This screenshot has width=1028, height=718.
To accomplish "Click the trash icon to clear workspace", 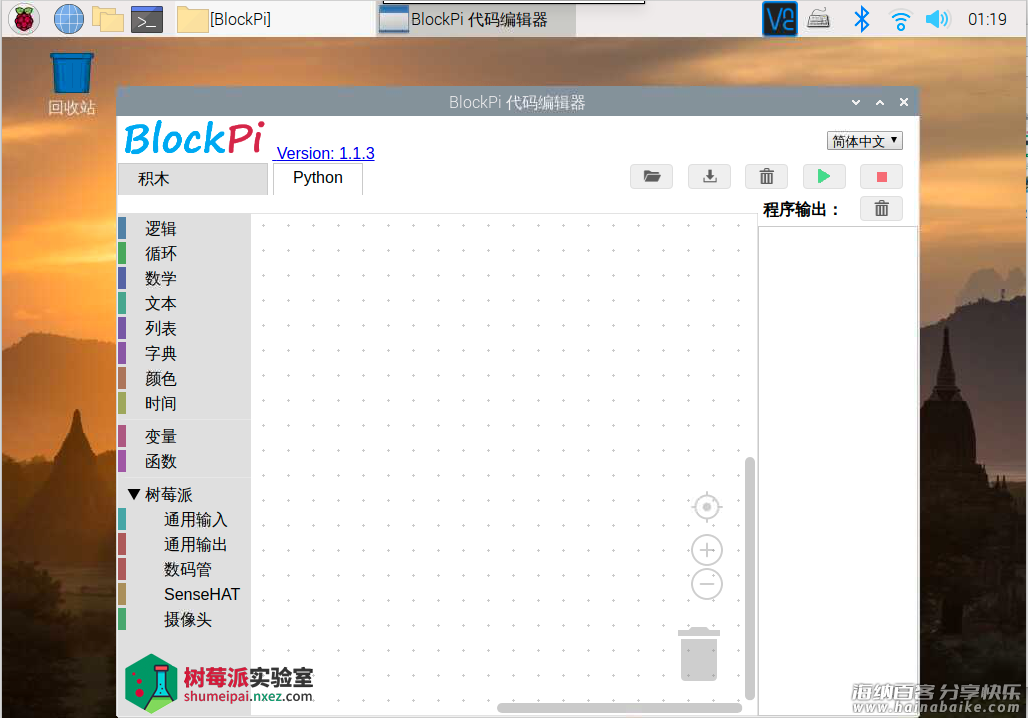I will click(x=766, y=177).
